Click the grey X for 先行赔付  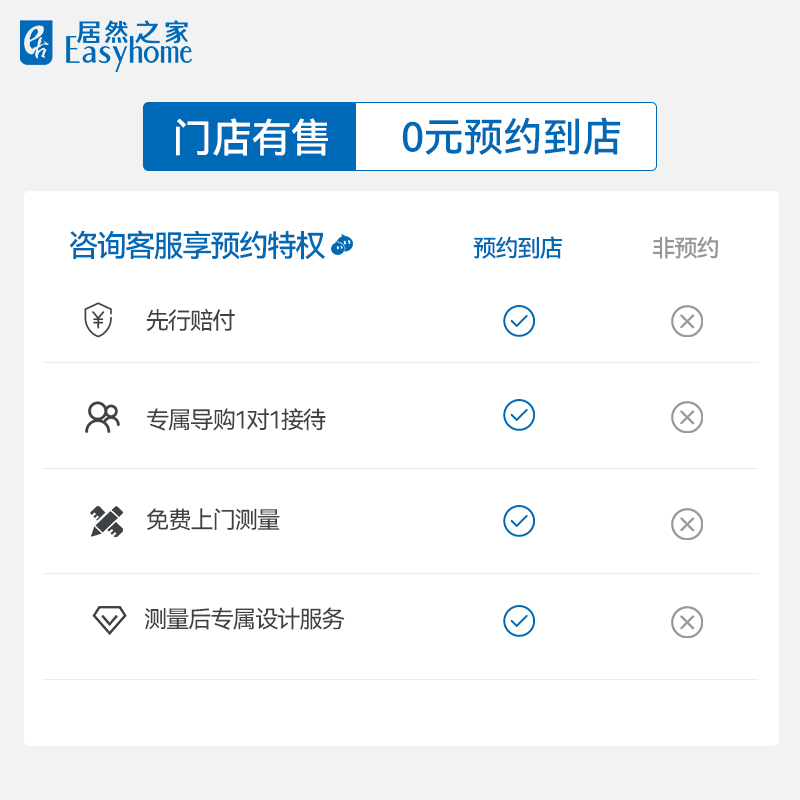click(x=687, y=321)
